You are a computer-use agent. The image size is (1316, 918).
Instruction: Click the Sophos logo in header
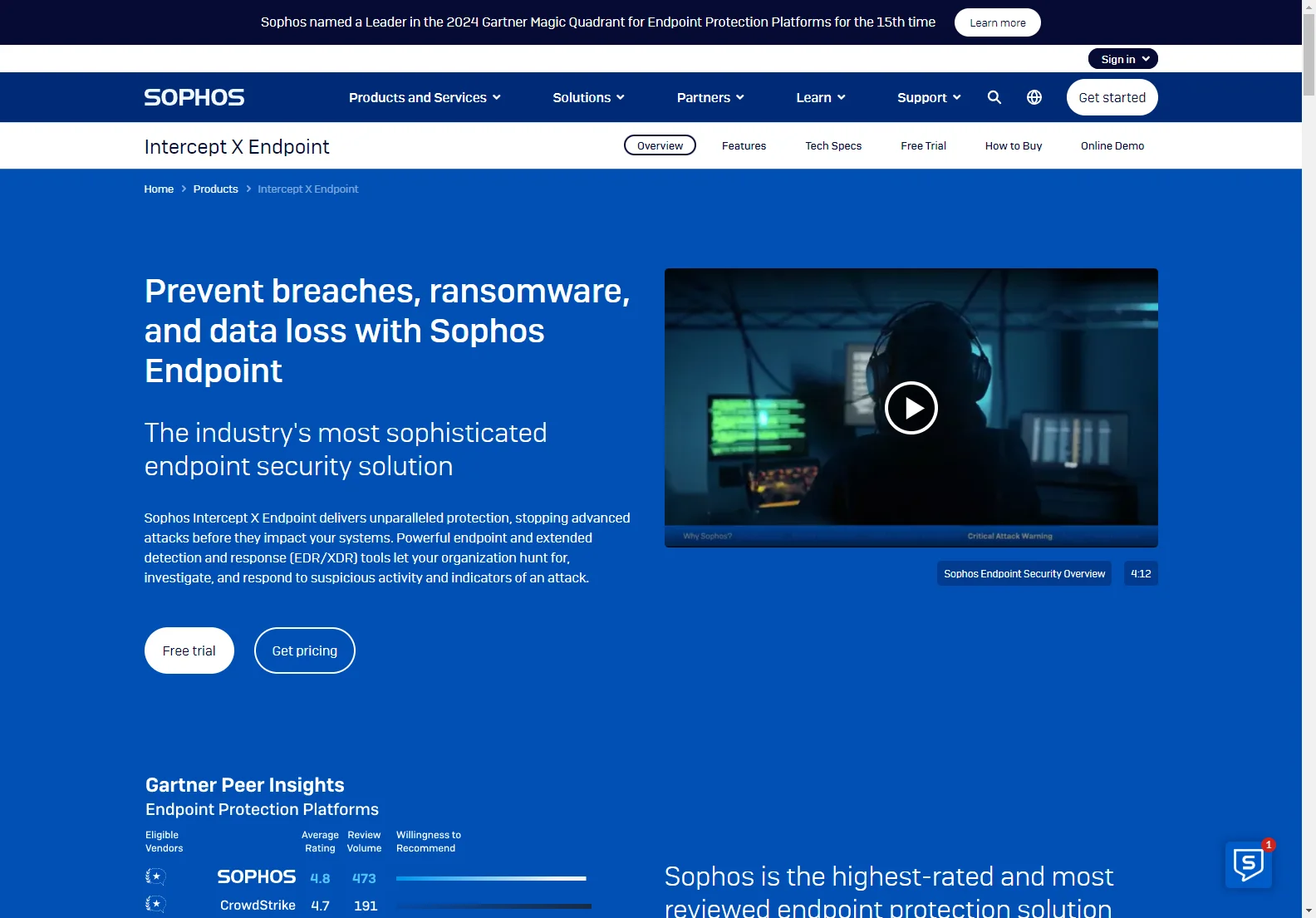click(194, 97)
